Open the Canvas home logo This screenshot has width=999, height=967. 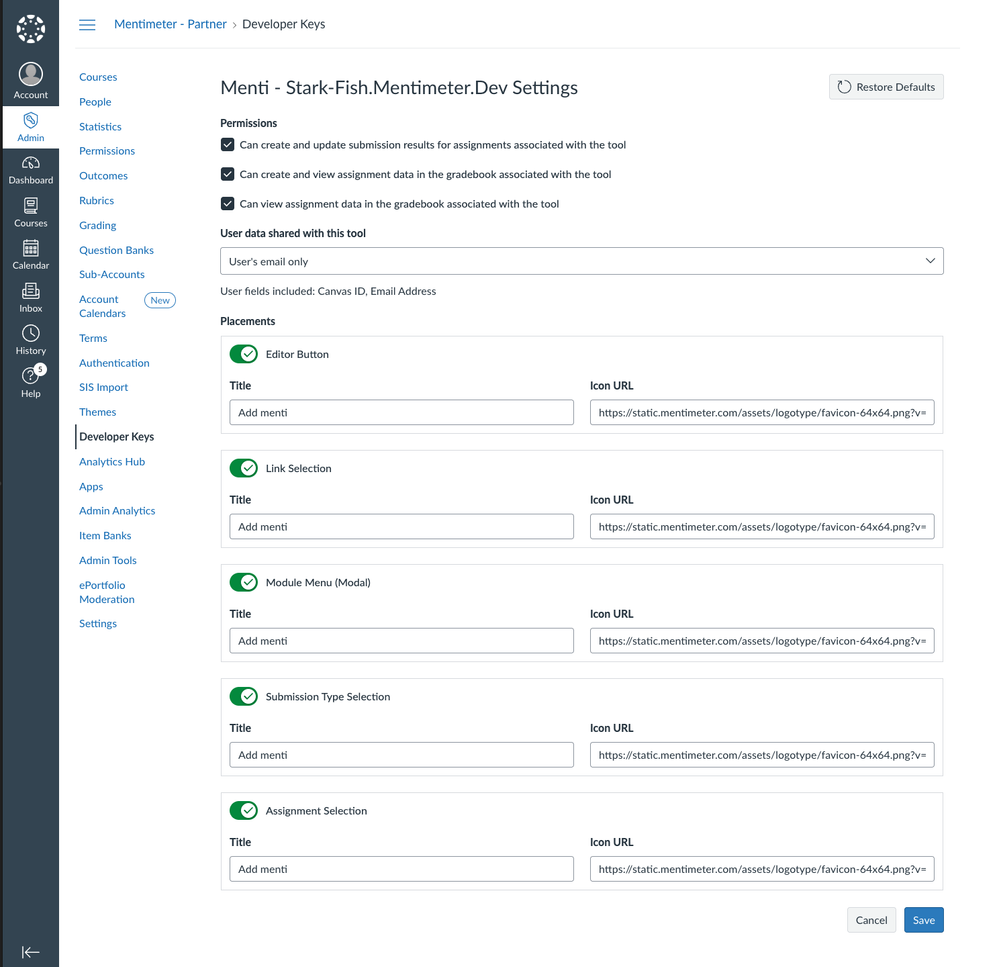point(30,29)
